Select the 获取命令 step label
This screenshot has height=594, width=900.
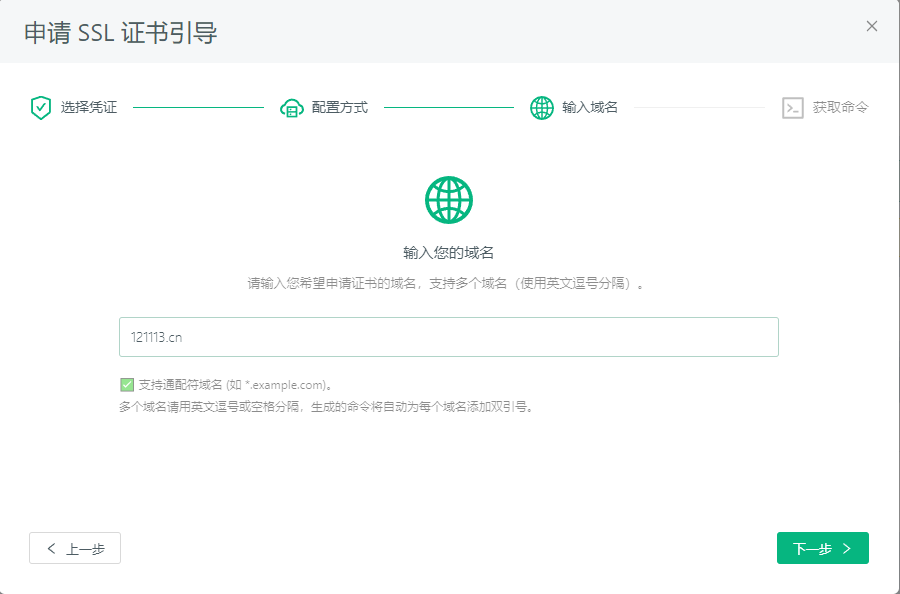[x=840, y=108]
